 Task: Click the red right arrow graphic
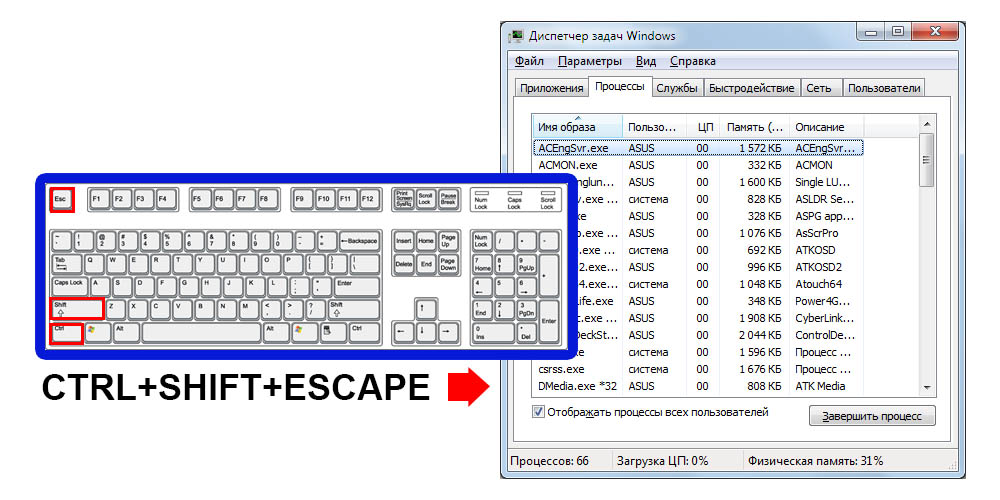click(464, 387)
